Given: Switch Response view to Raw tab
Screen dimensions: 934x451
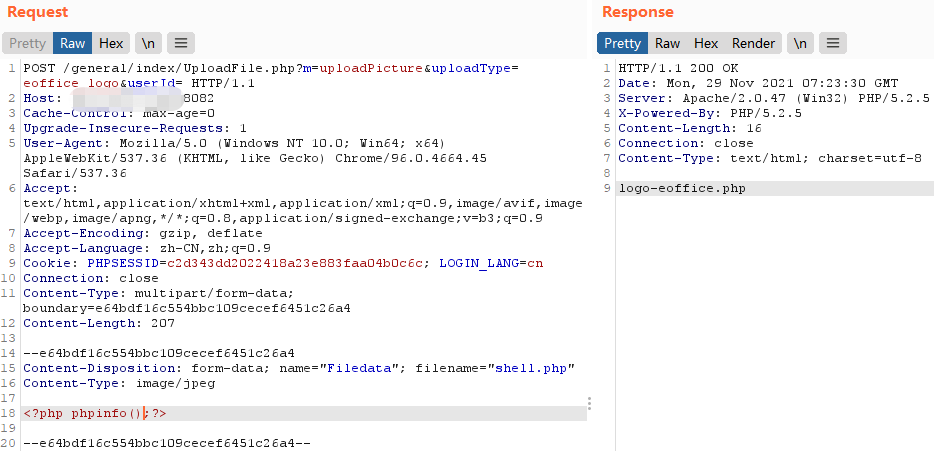Looking at the screenshot, I should coord(668,43).
